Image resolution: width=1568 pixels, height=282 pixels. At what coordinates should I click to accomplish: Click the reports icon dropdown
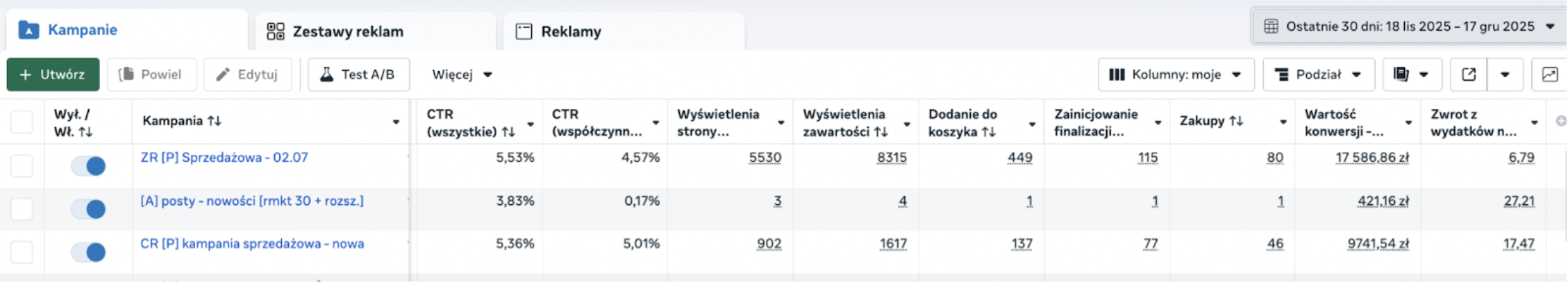1411,74
